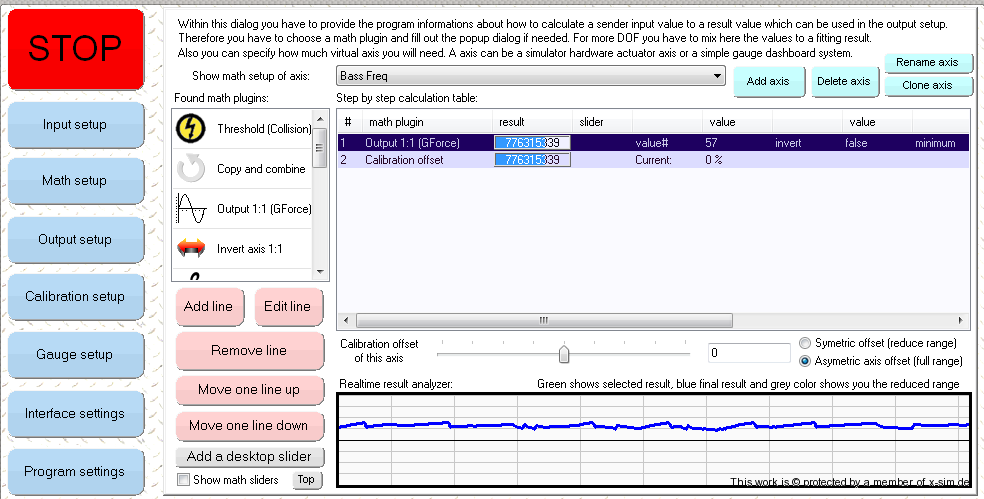The height and width of the screenshot is (499, 984).
Task: Open the Gauge setup section
Action: tap(75, 355)
